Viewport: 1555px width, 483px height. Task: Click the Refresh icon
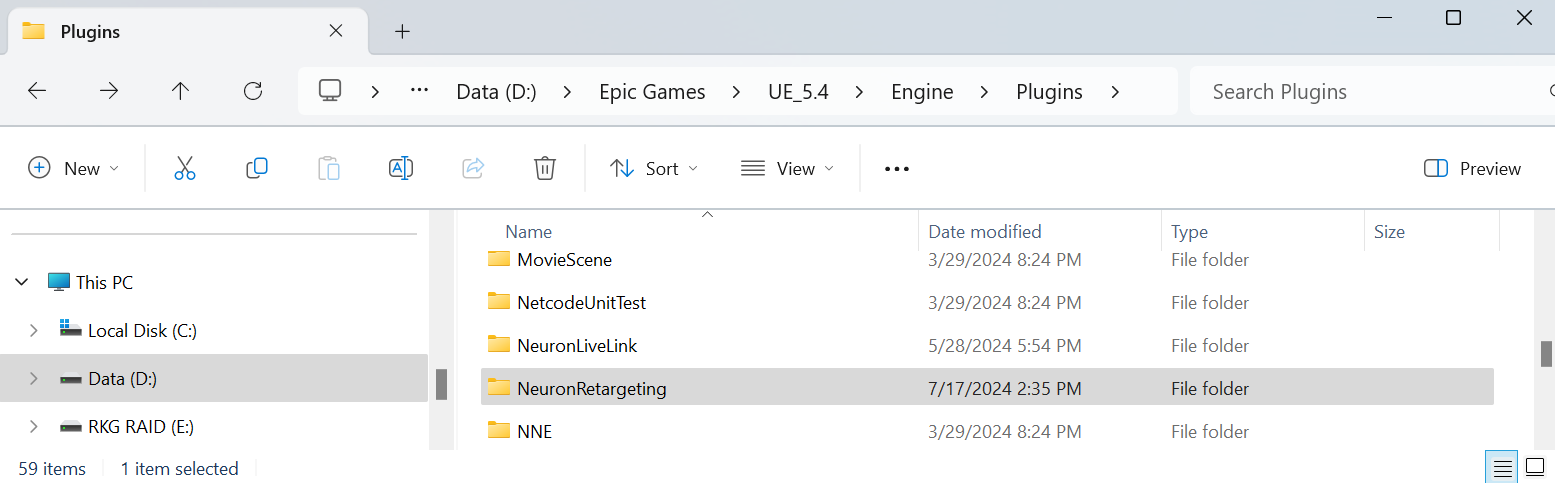[253, 91]
